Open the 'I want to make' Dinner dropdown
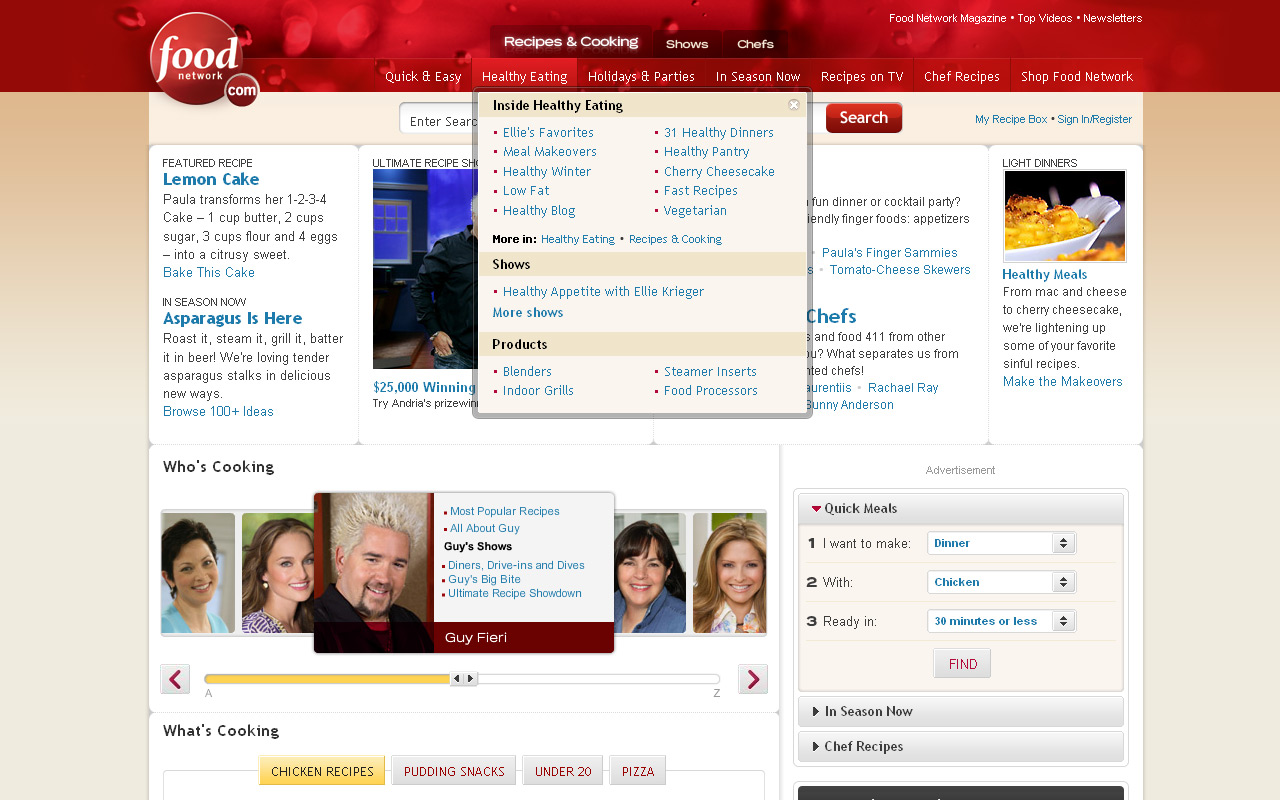Viewport: 1280px width, 800px height. click(1001, 543)
